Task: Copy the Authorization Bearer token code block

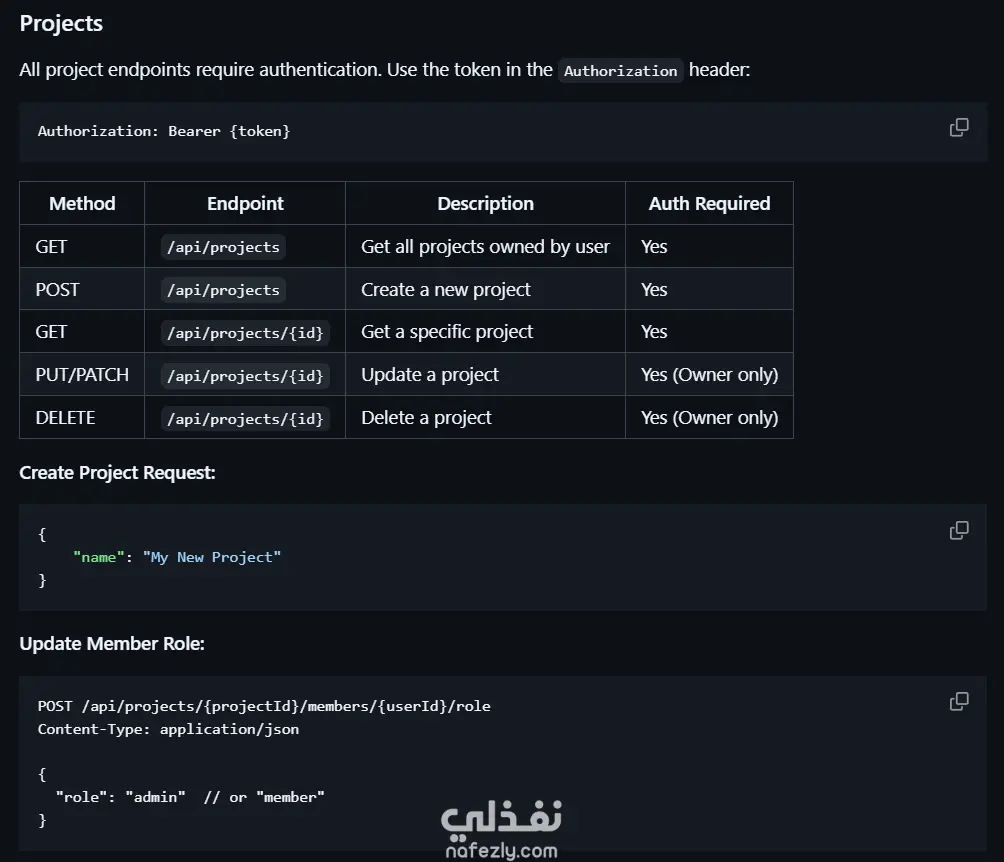Action: tap(958, 128)
